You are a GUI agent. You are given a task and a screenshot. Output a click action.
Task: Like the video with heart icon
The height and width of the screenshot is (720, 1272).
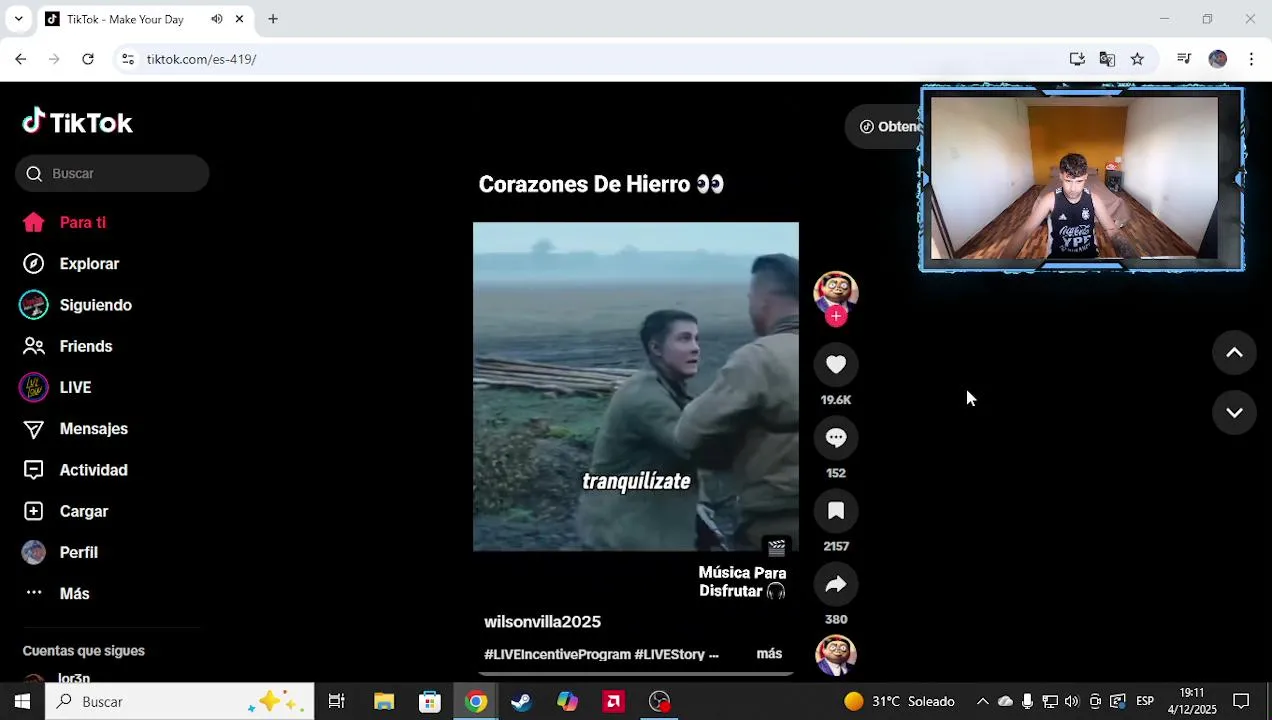[836, 365]
